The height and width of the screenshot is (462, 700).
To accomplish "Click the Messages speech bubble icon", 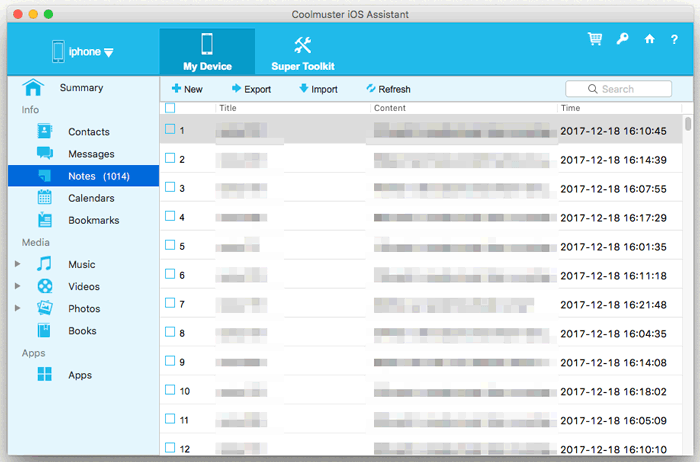I will (x=45, y=153).
